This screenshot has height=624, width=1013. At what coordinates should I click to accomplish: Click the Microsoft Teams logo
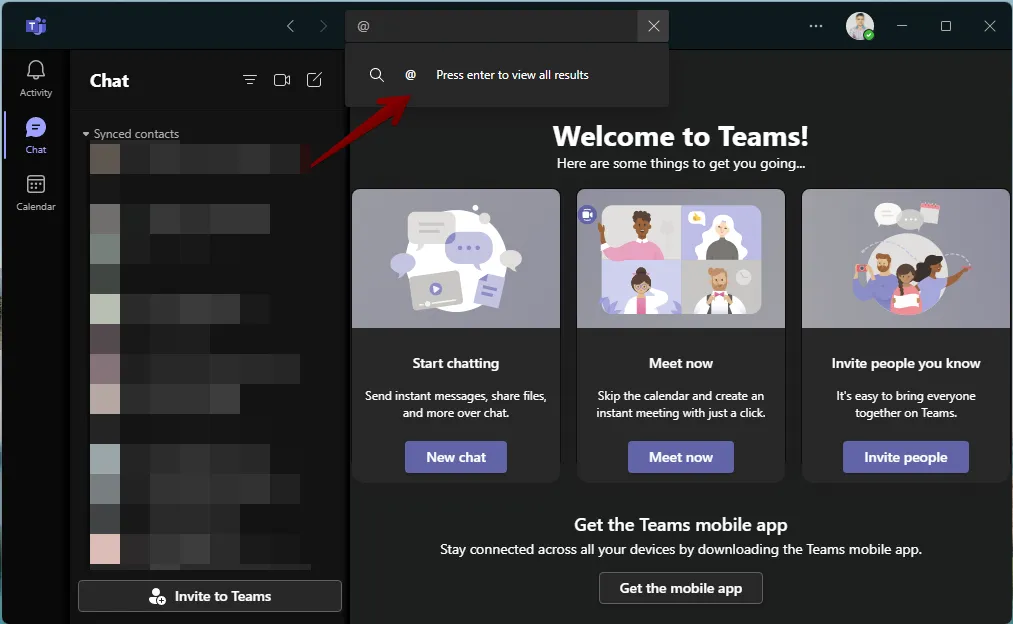coord(36,25)
